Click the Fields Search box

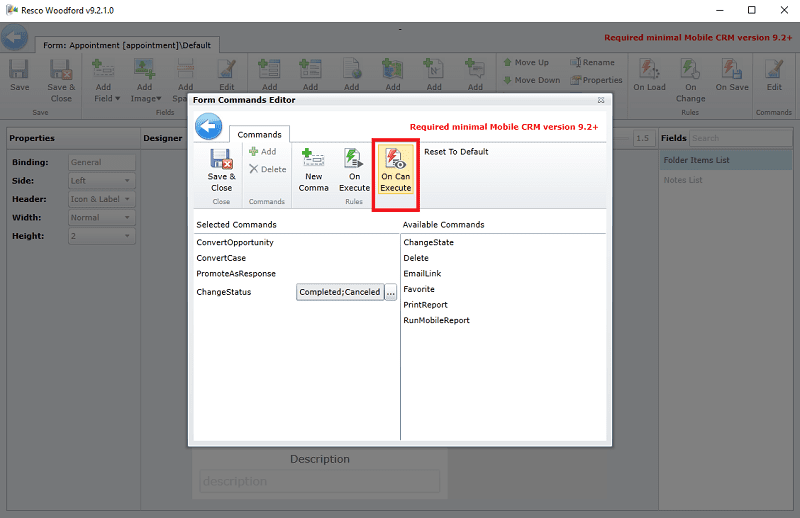741,138
